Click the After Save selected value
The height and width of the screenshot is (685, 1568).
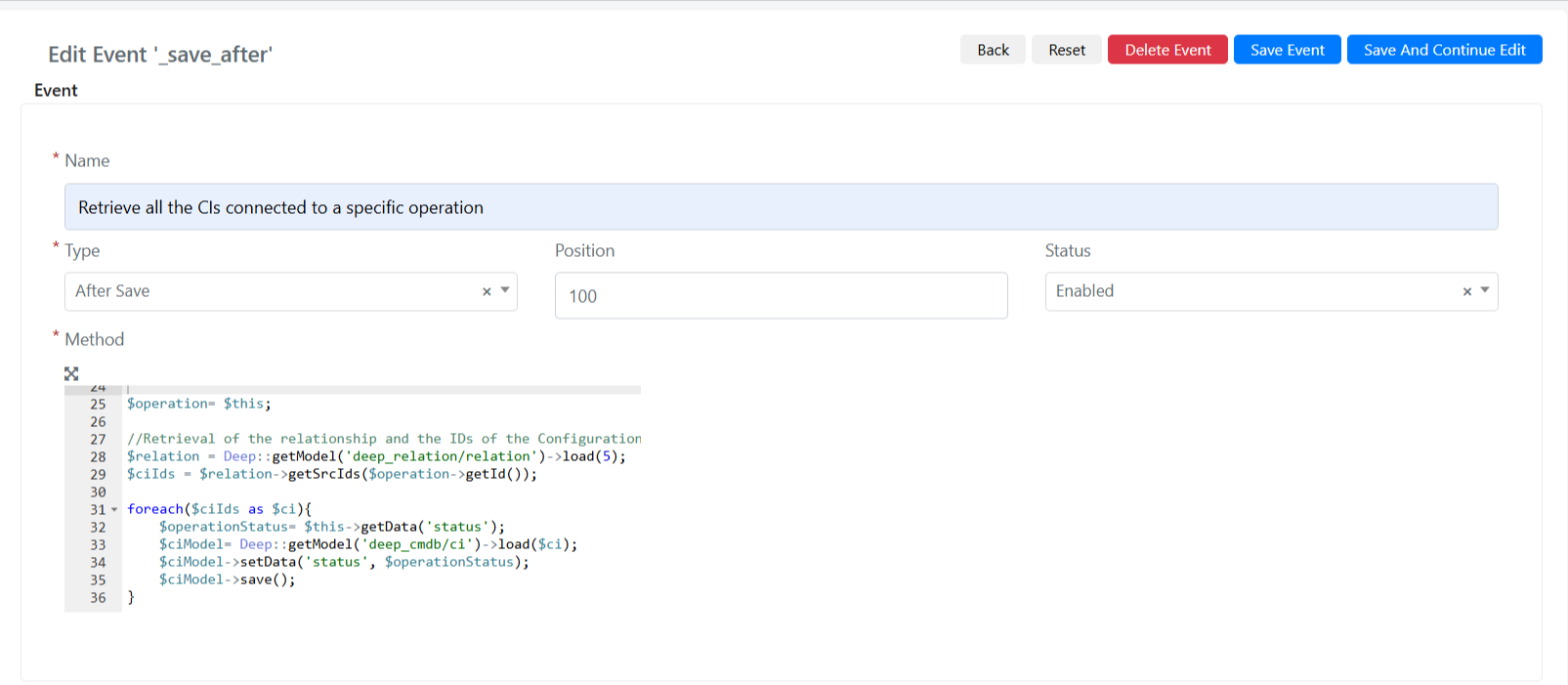click(x=112, y=290)
